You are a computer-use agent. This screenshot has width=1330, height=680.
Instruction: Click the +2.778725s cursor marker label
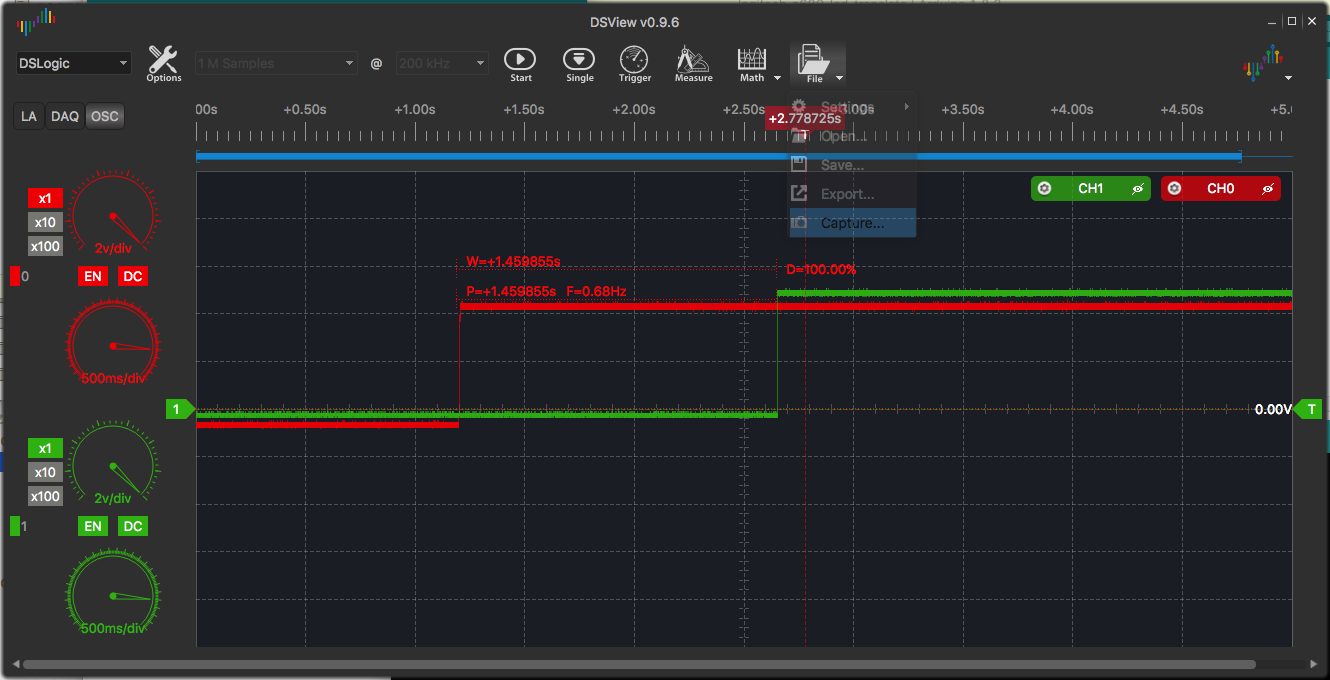805,118
